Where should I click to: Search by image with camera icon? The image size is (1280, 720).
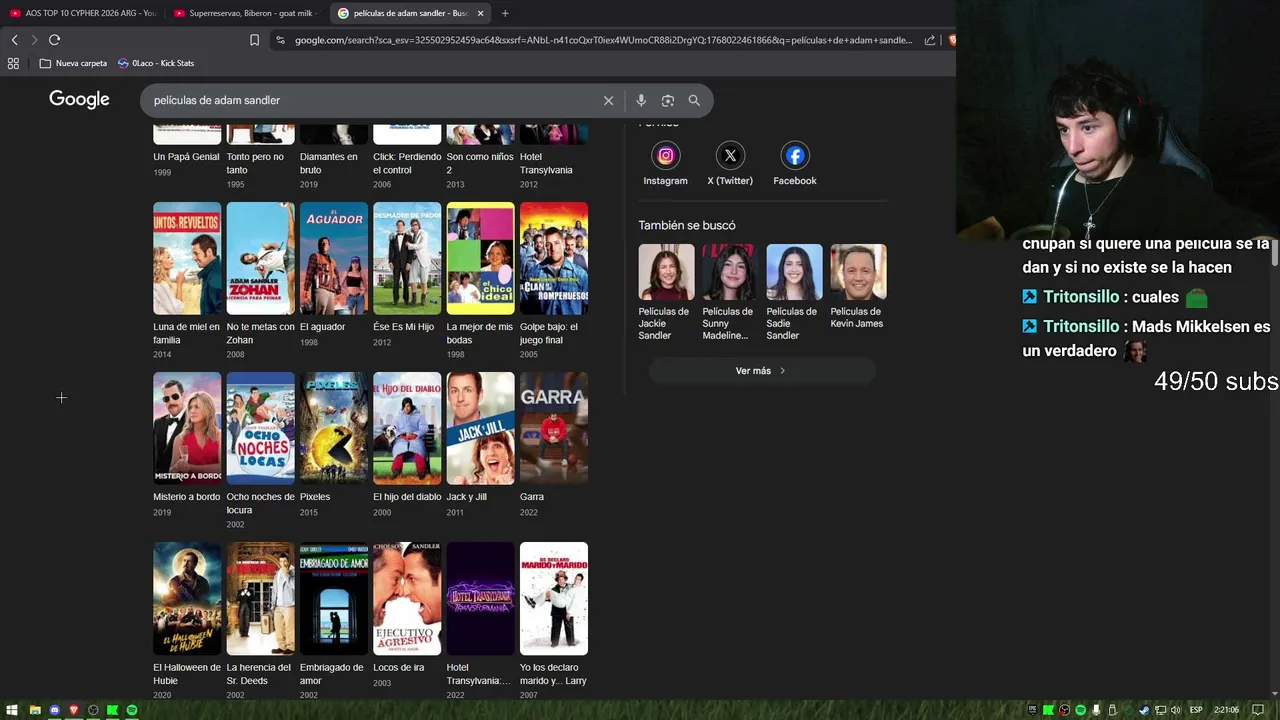tap(667, 100)
